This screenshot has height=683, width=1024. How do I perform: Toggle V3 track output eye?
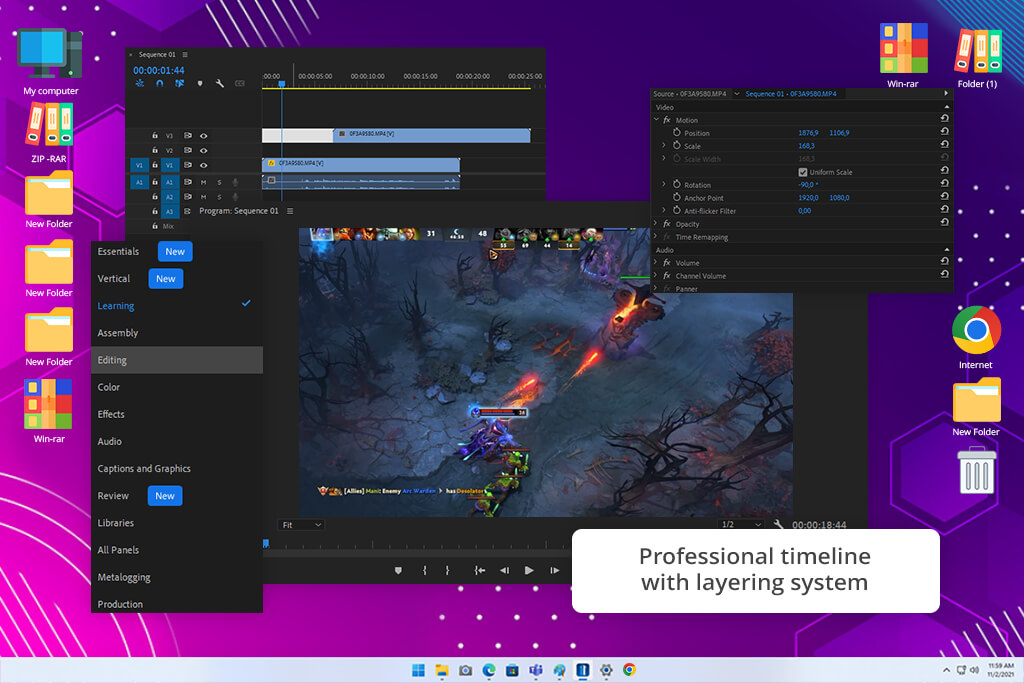pos(204,136)
